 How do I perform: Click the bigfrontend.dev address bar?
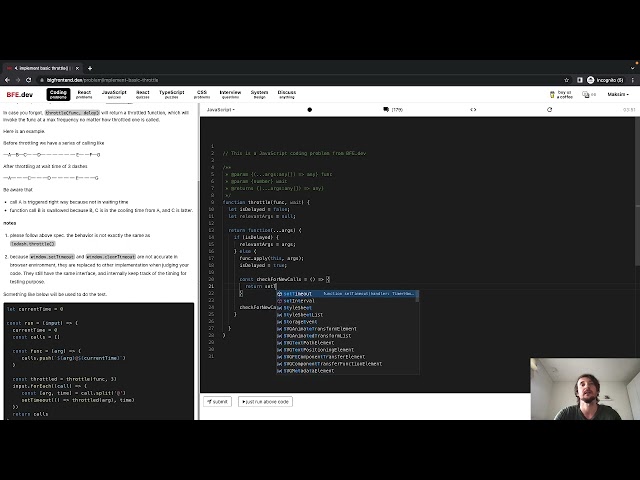click(x=102, y=80)
